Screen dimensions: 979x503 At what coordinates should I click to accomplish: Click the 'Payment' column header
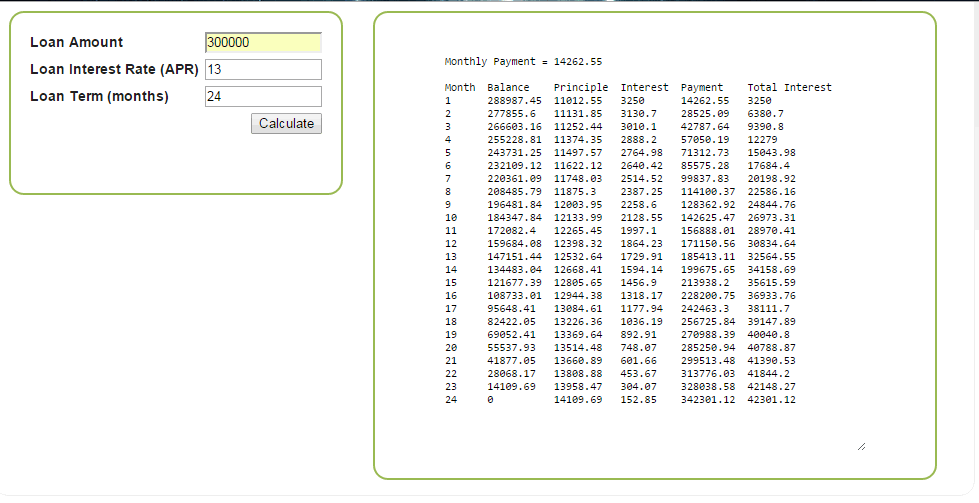point(702,87)
